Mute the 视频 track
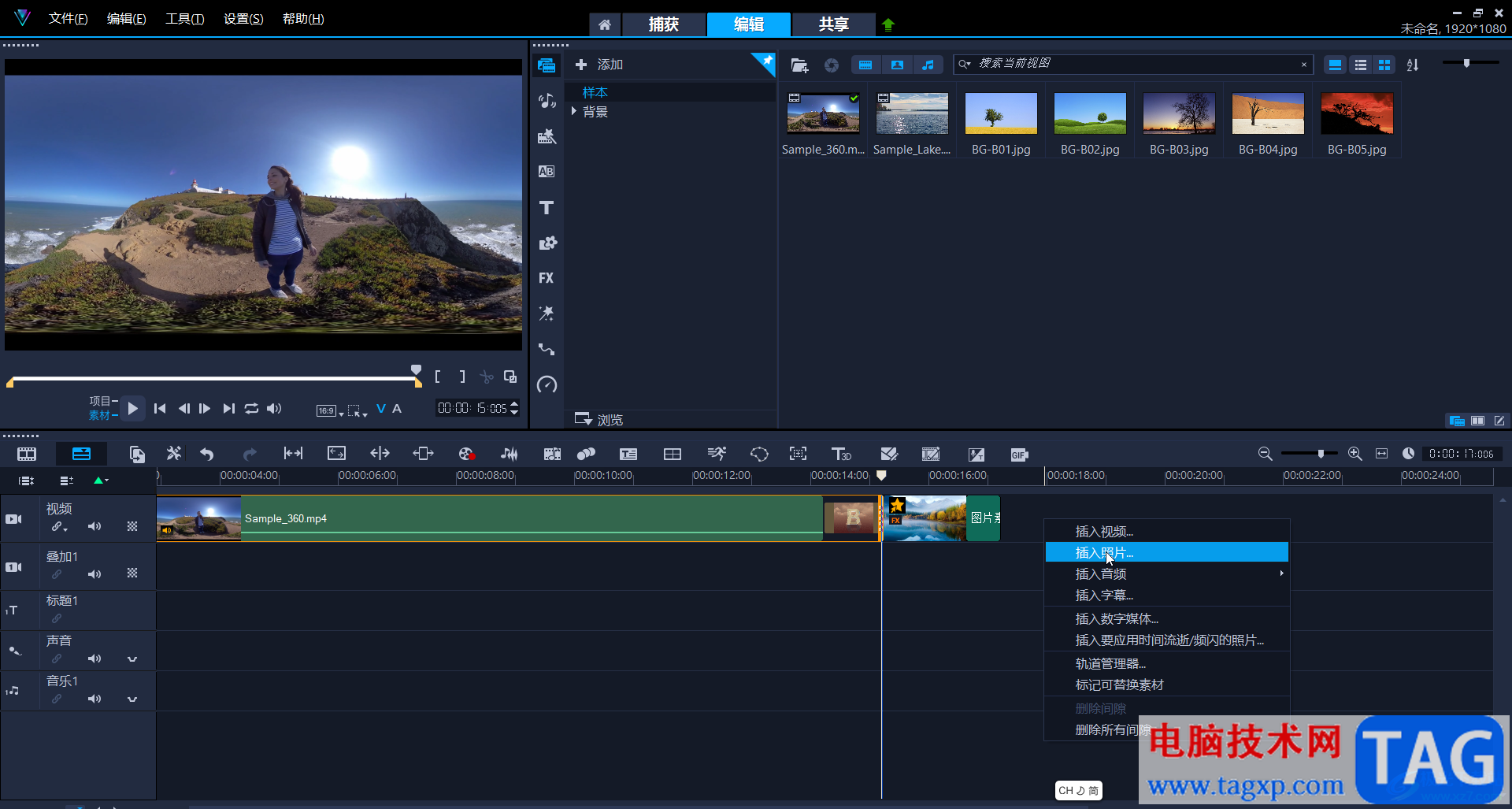 pyautogui.click(x=94, y=526)
